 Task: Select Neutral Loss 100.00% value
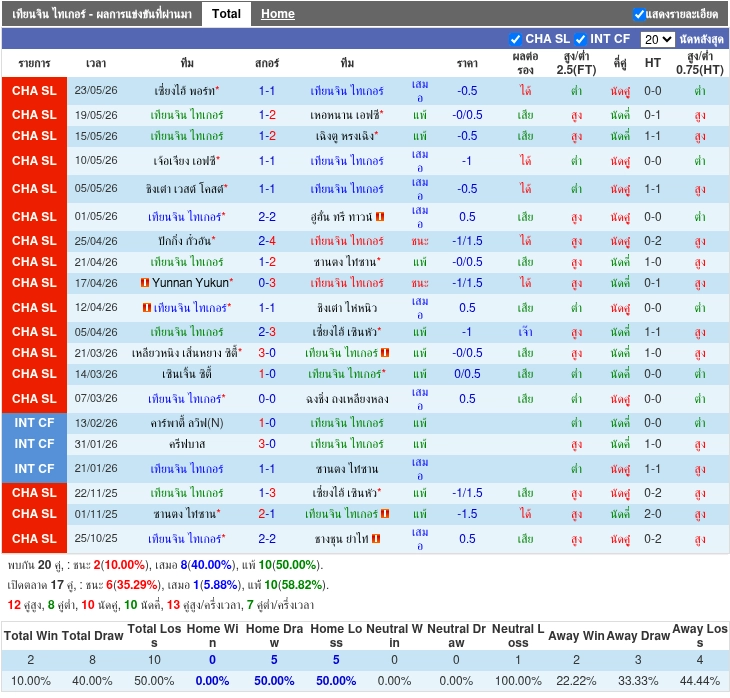click(518, 681)
